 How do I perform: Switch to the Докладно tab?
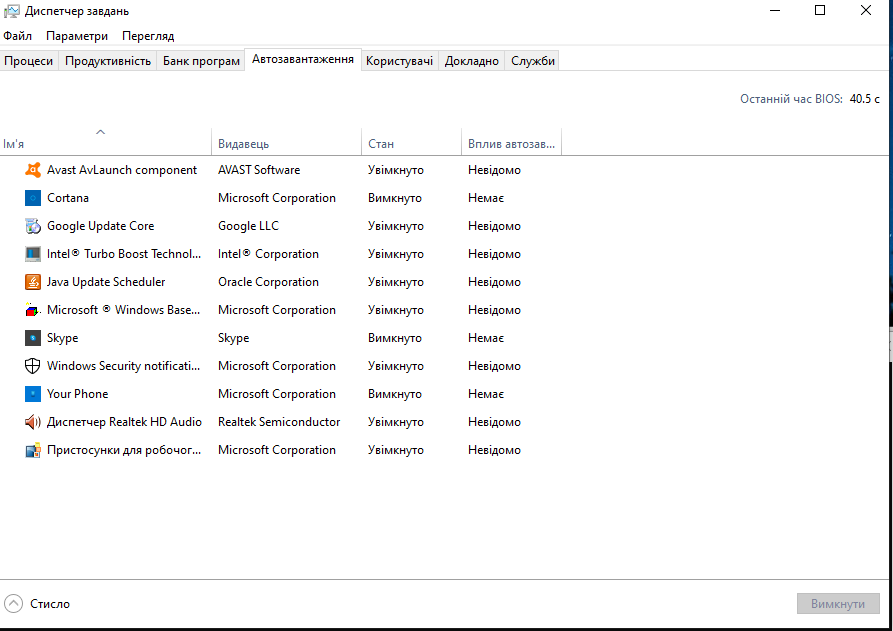[472, 61]
